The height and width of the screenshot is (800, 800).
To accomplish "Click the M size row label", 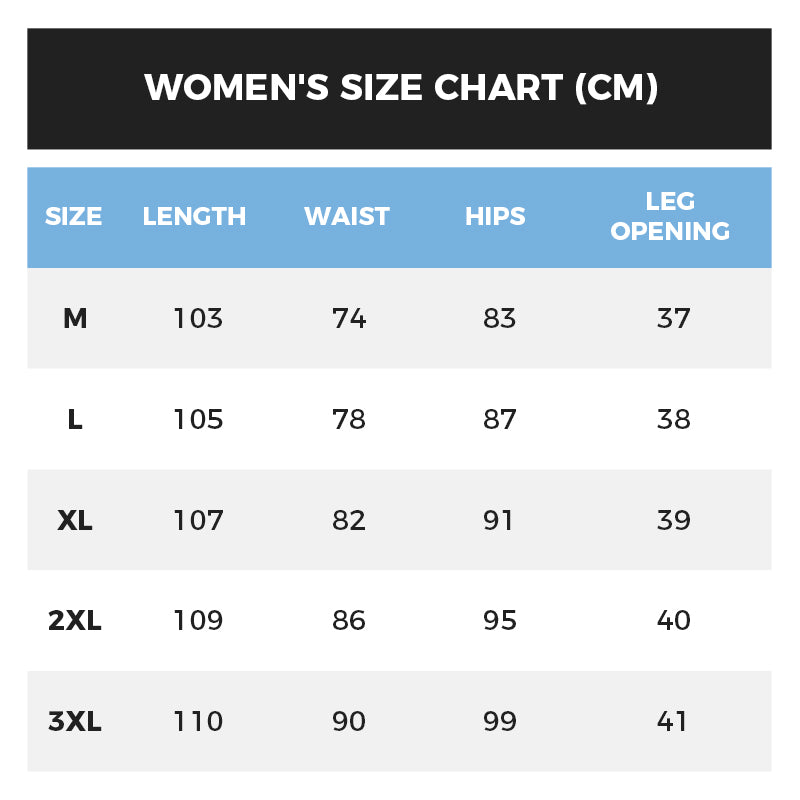I will click(x=75, y=319).
